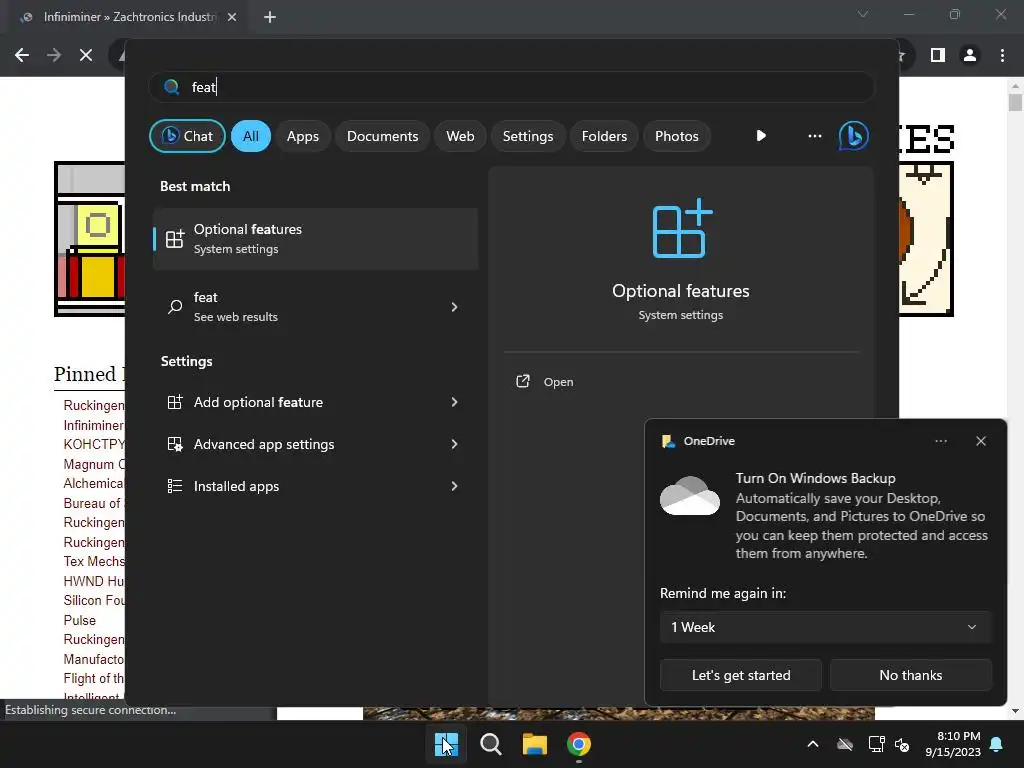This screenshot has height=768, width=1024.
Task: Toggle Chrome side panel
Action: tap(938, 55)
